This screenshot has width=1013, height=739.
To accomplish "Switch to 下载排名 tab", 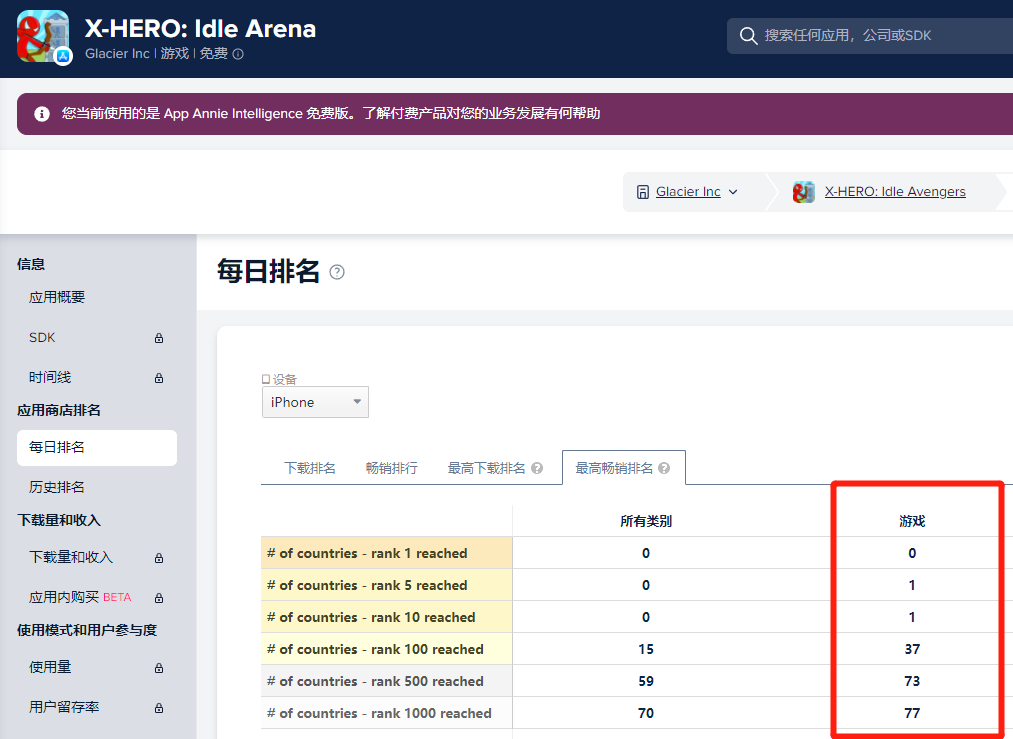I will (x=310, y=468).
